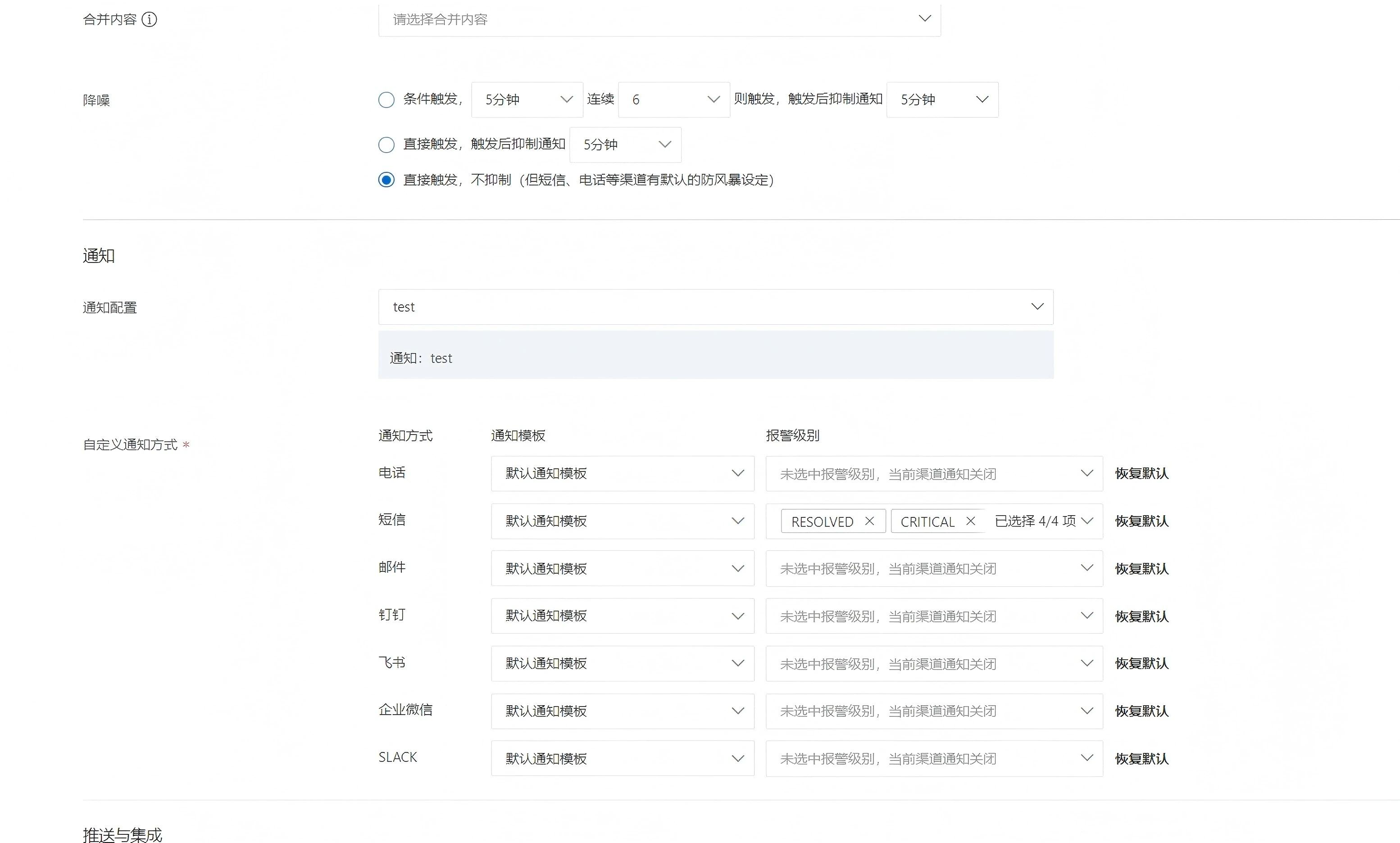Image resolution: width=1400 pixels, height=843 pixels.
Task: Open the 通知配置 dropdown showing test
Action: coord(716,307)
